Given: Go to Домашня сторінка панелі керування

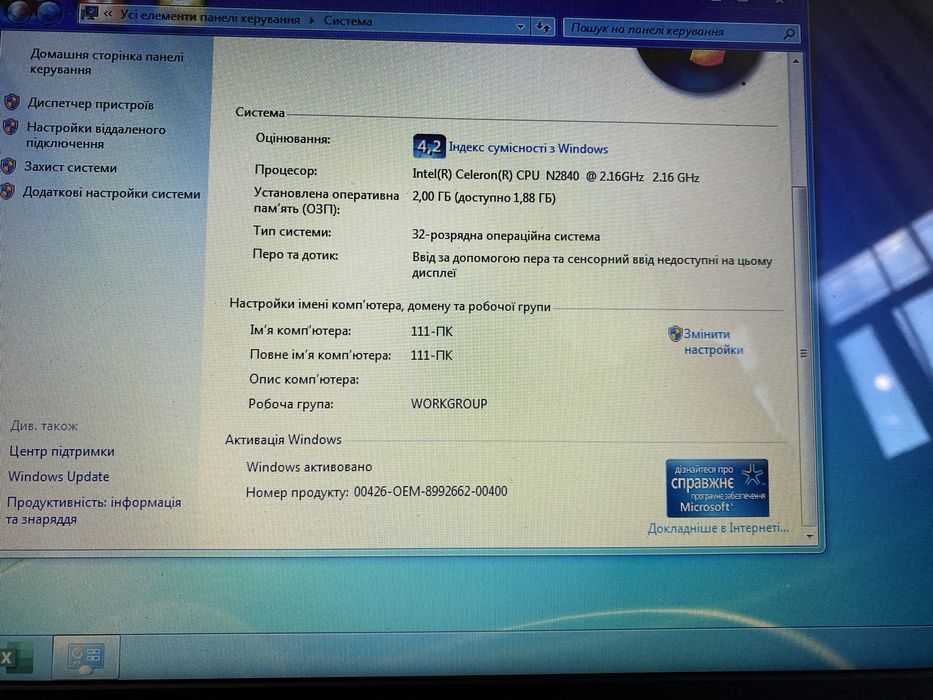Looking at the screenshot, I should tap(107, 62).
